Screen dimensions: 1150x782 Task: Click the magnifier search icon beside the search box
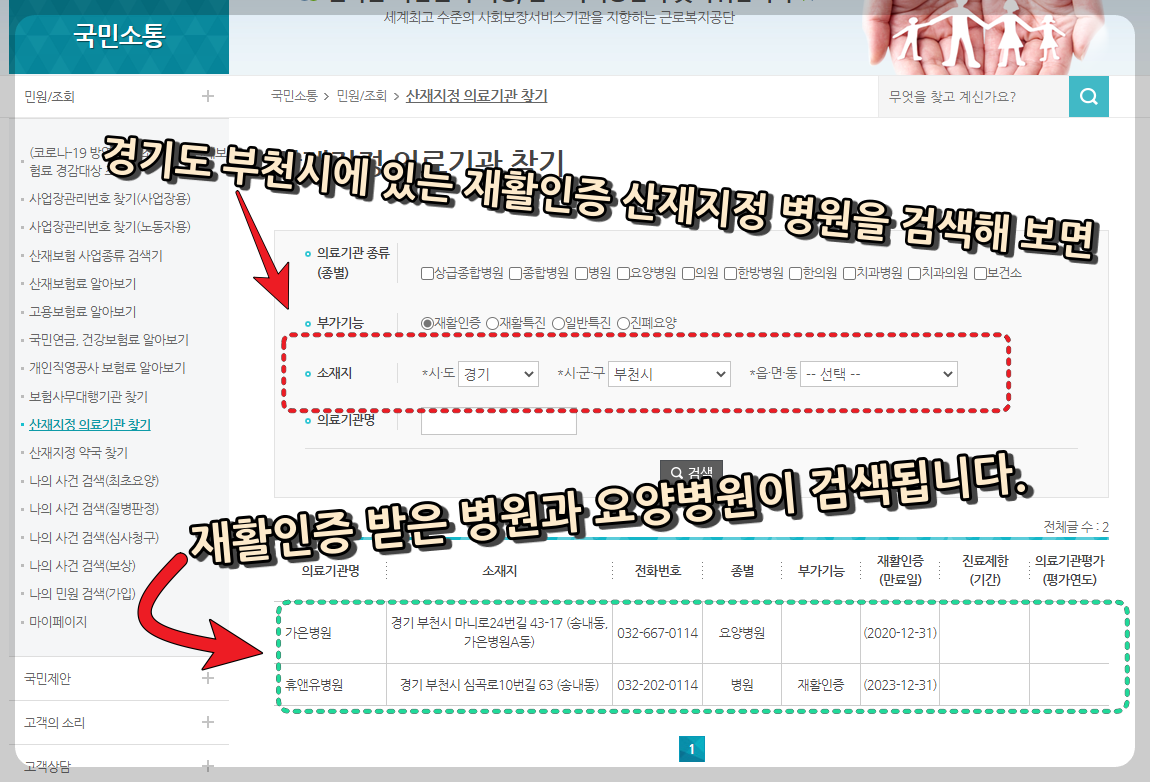coord(1089,96)
